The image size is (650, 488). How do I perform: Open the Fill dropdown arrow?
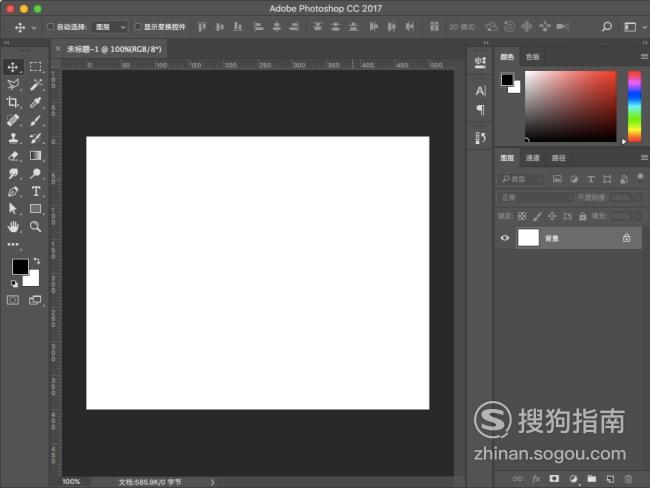[x=640, y=216]
